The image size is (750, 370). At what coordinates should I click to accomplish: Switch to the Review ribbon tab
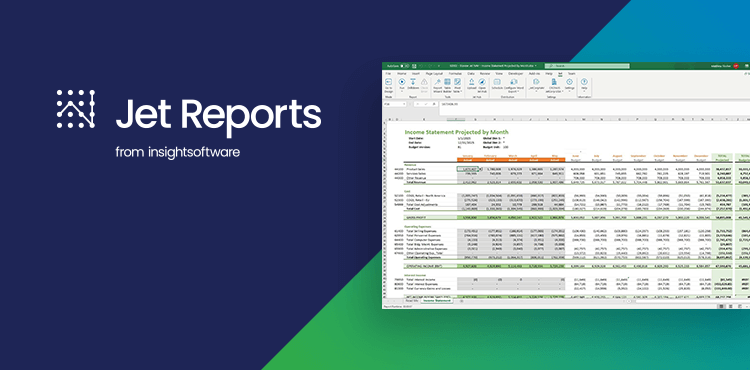coord(485,74)
